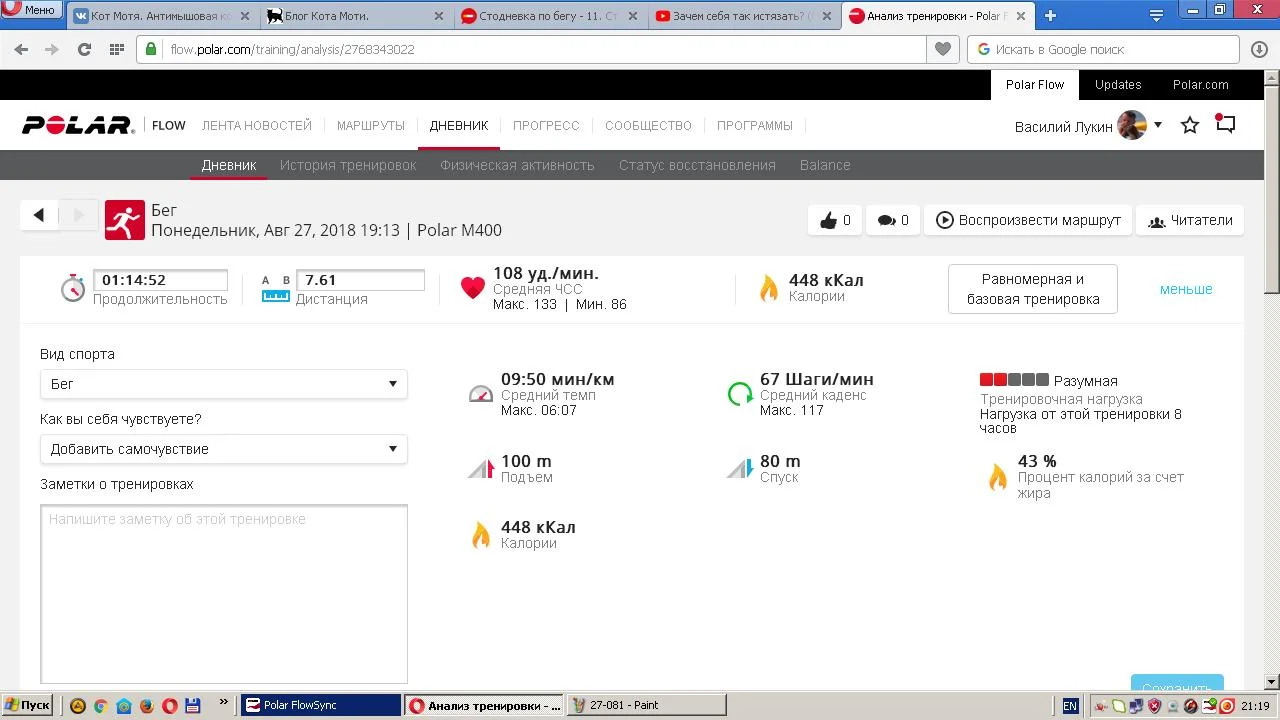Screen dimensions: 1280x720
Task: Click the Polar logo
Action: point(78,126)
